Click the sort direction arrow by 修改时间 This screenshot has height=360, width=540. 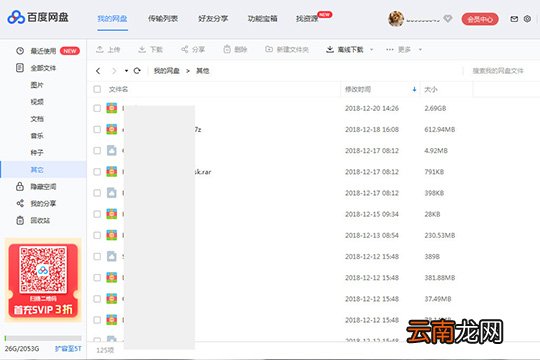click(414, 90)
